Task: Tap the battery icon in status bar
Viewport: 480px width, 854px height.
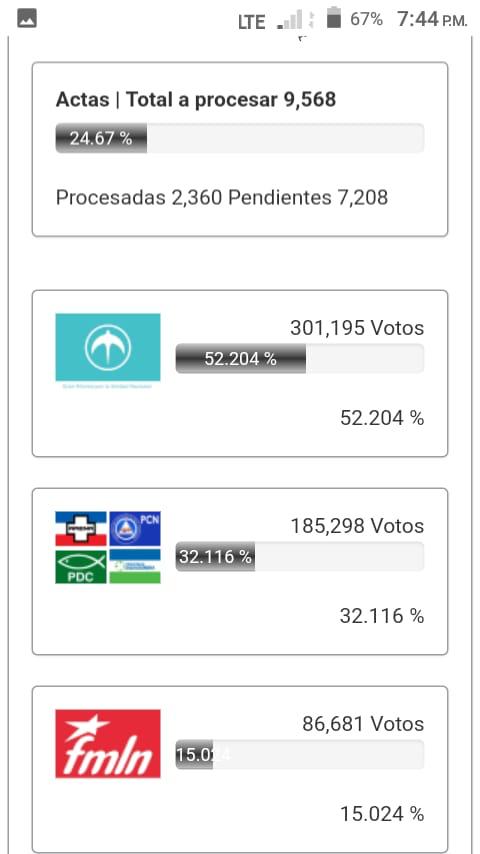Action: tap(333, 18)
